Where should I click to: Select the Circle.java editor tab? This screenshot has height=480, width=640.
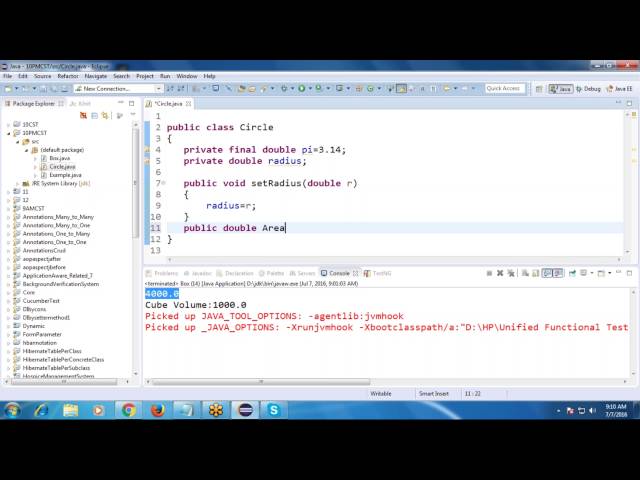168,104
